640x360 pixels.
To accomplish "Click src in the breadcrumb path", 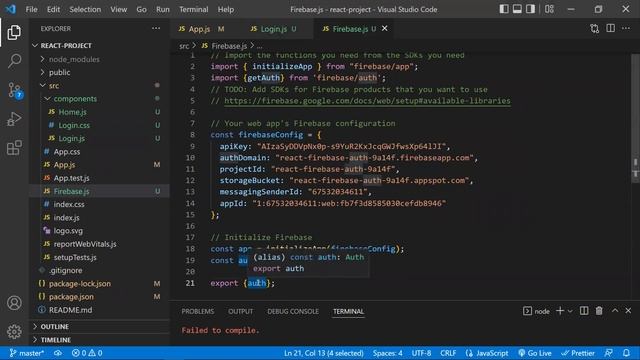I will [184, 46].
